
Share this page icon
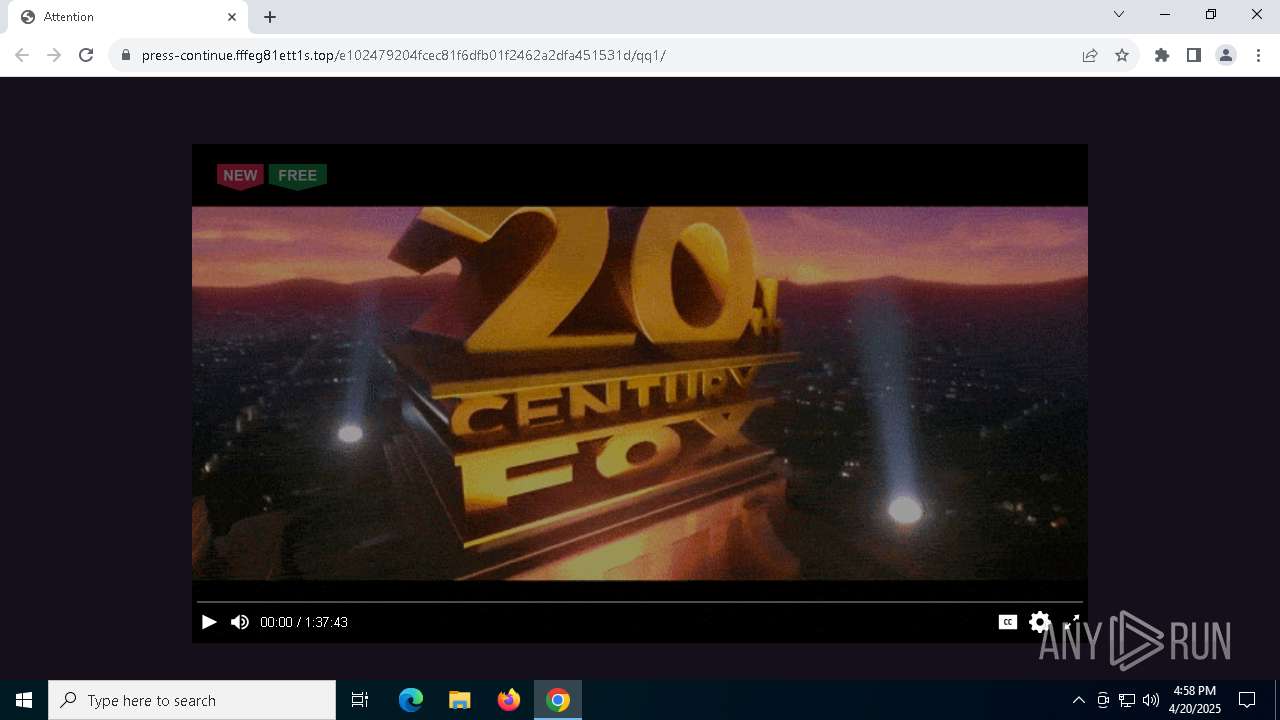click(1090, 55)
